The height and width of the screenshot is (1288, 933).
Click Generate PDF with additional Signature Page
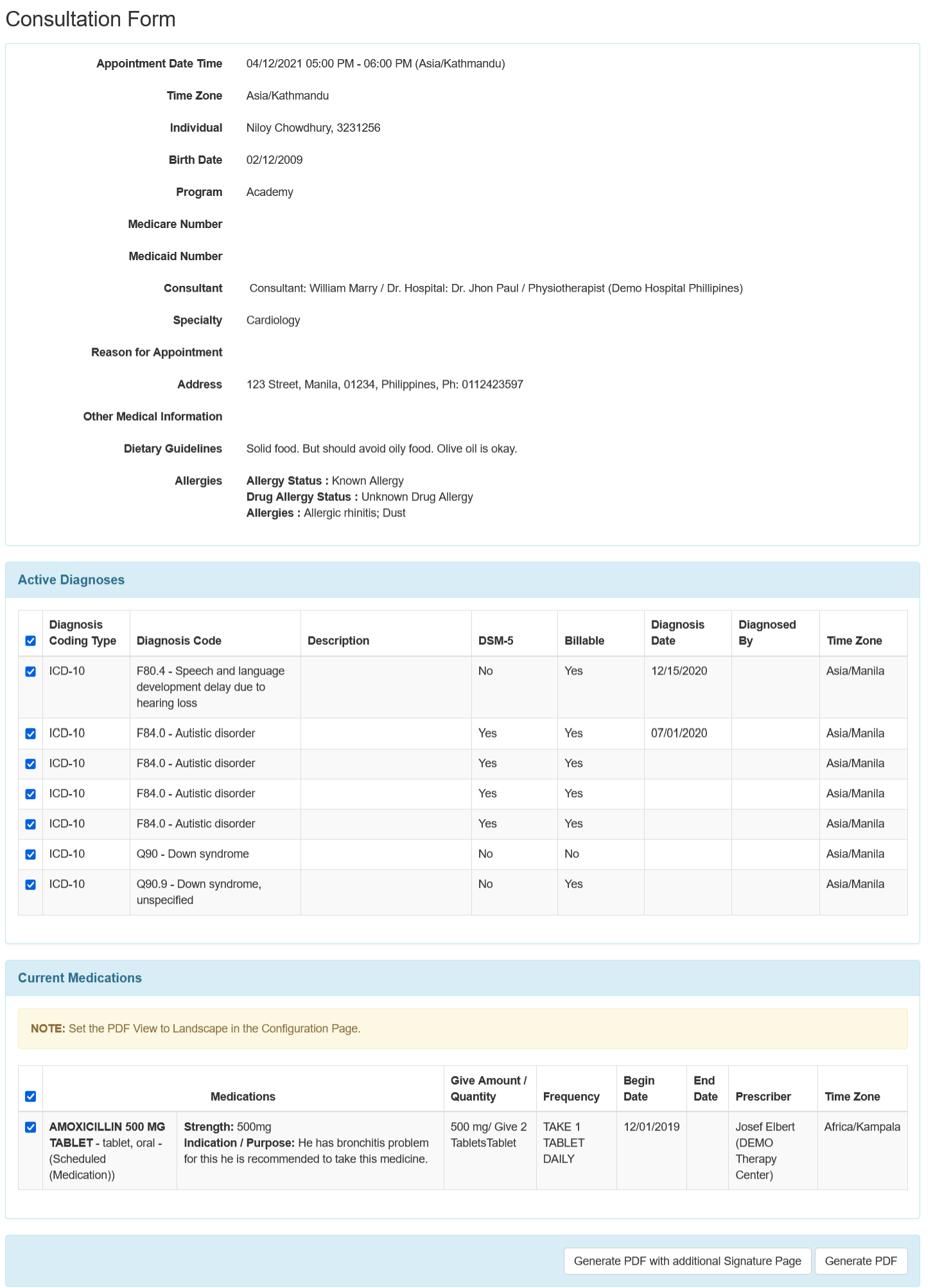point(687,1261)
